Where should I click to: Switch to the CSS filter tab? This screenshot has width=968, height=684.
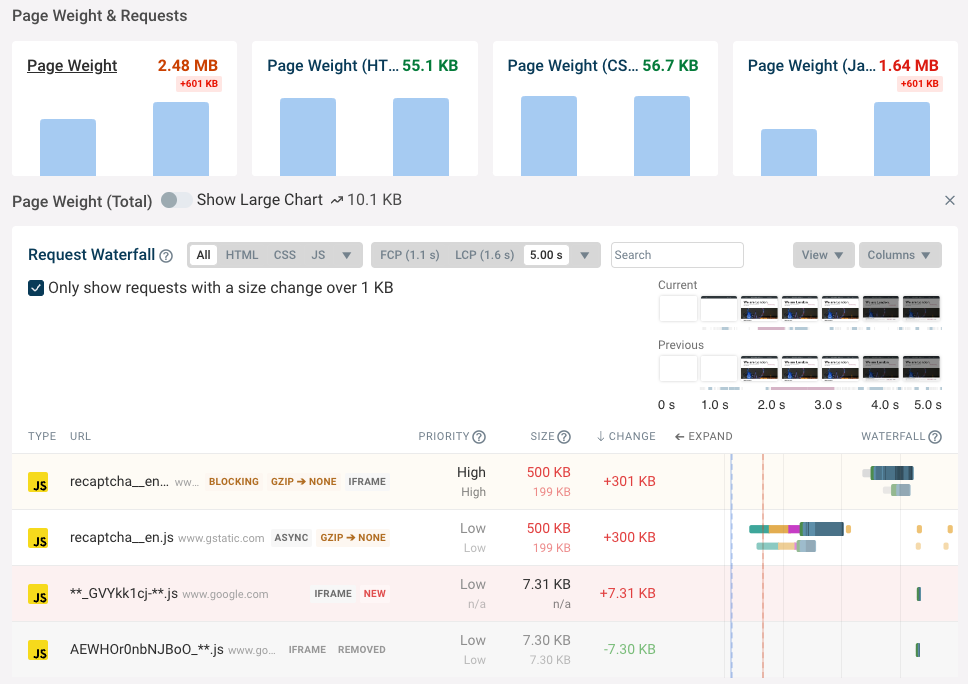284,255
